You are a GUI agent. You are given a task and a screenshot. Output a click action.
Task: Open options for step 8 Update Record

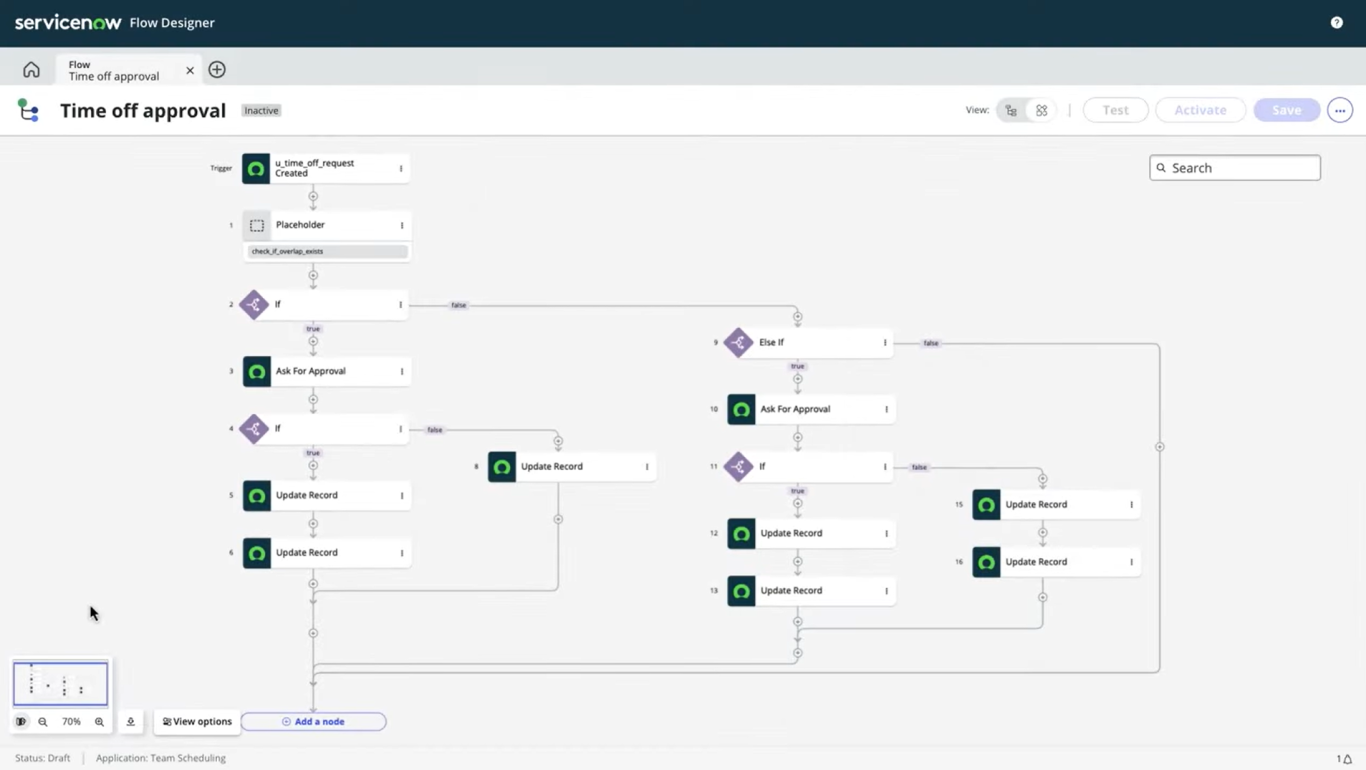point(647,467)
